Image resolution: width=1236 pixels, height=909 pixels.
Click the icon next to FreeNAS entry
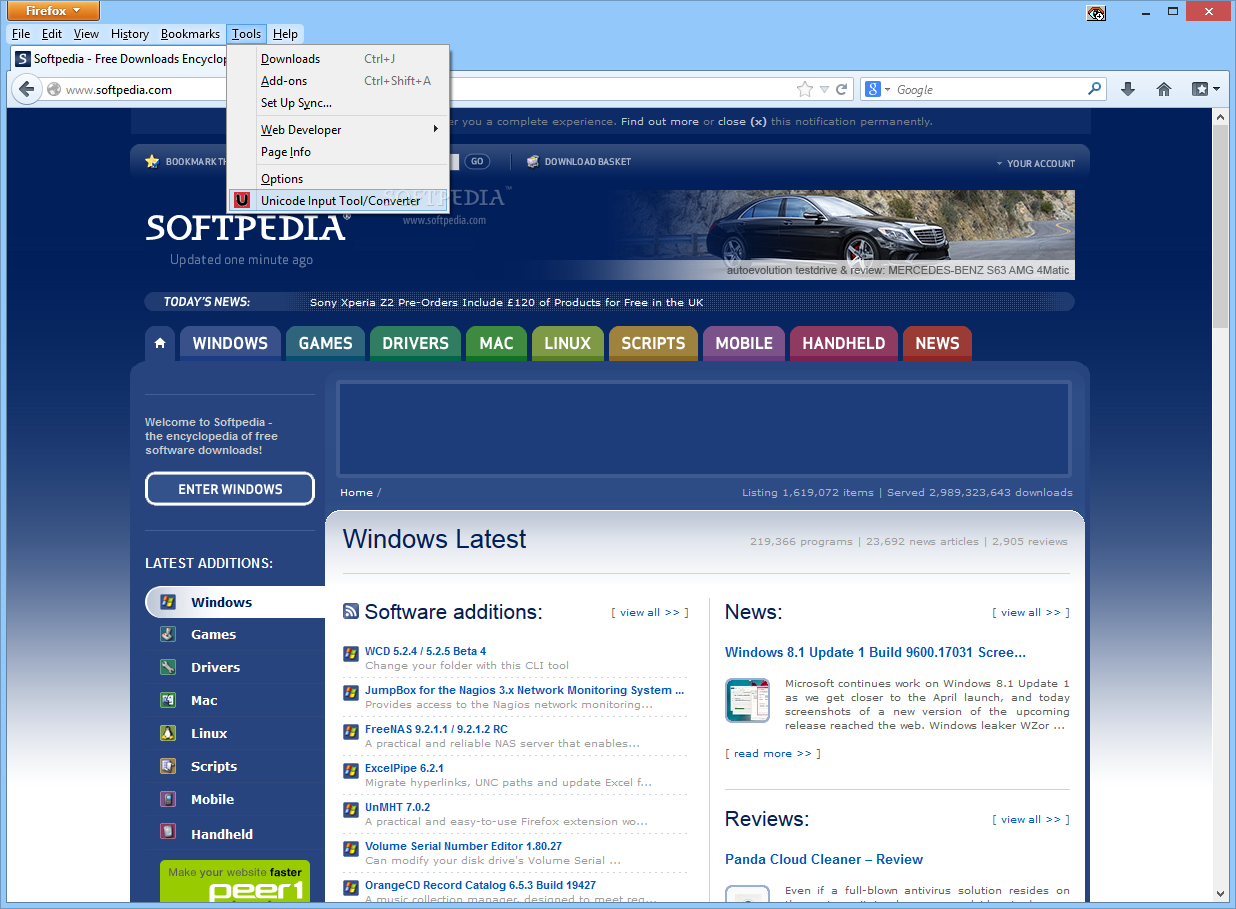click(x=351, y=732)
